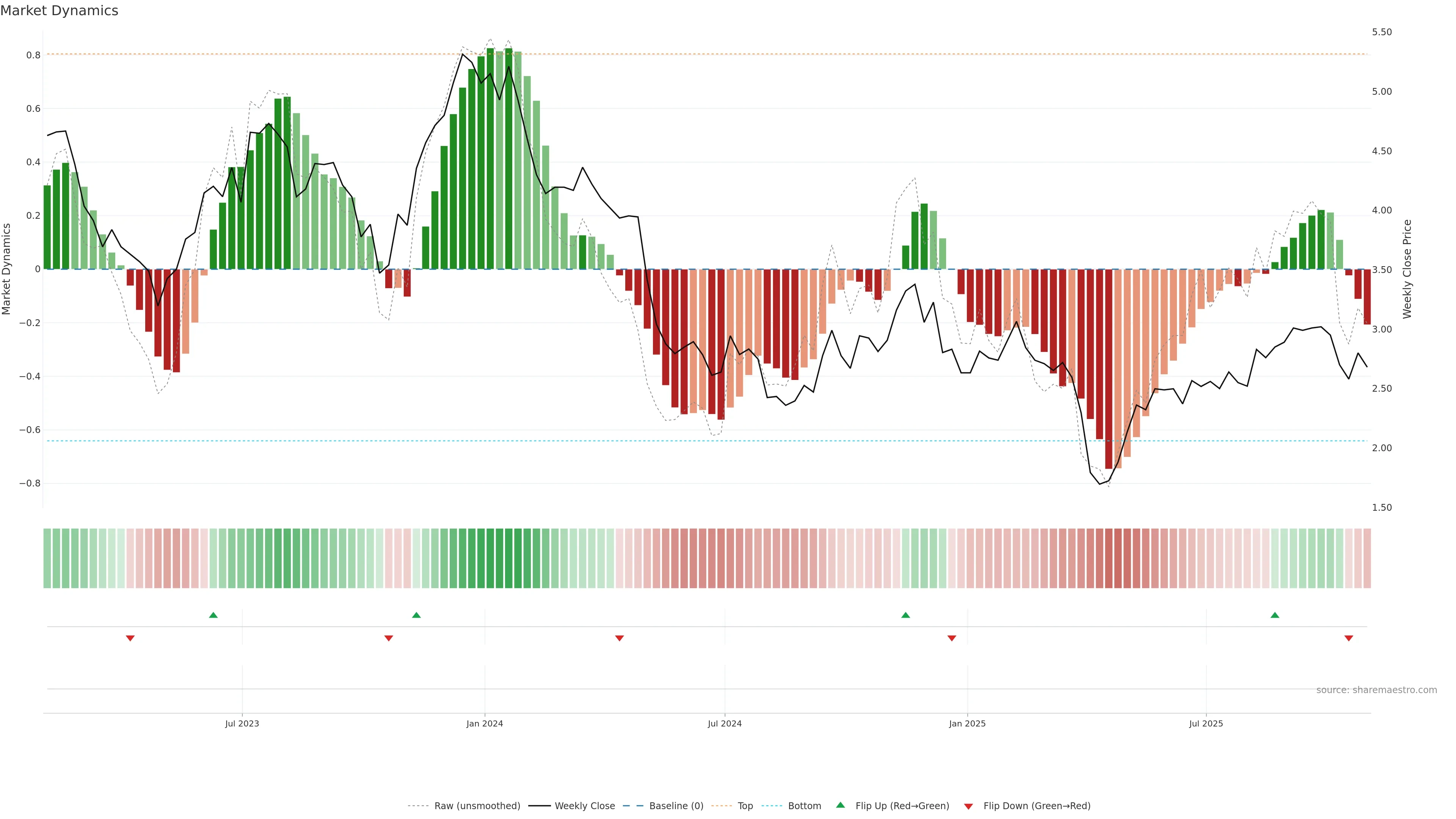Viewport: 1456px width, 819px height.
Task: Click the Market Dynamics chart title
Action: pyautogui.click(x=60, y=11)
